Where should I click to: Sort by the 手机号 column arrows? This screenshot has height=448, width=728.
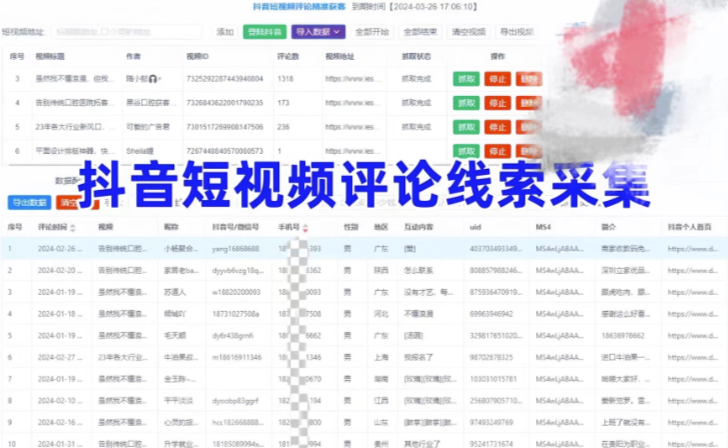(x=305, y=227)
